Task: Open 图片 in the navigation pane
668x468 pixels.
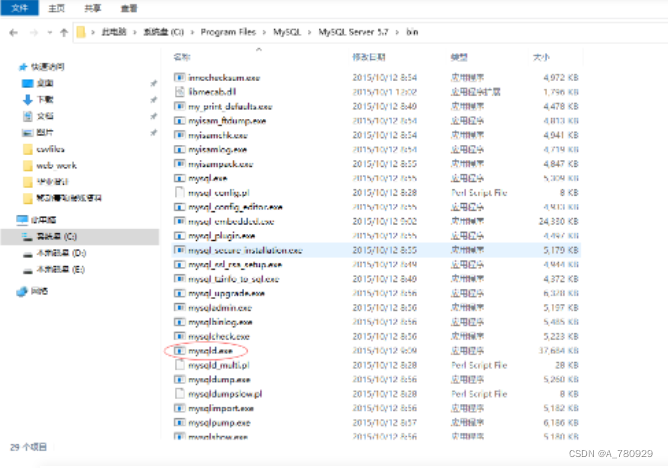Action: (45, 132)
